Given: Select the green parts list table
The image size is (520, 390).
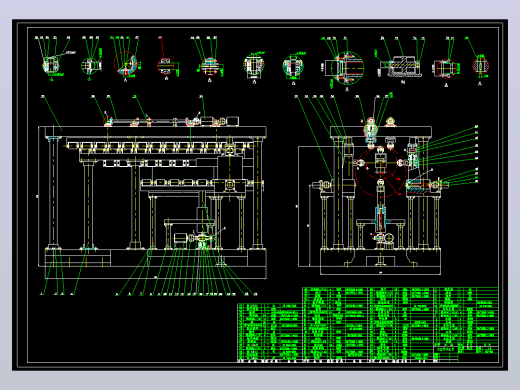Looking at the screenshot, I should coord(368,325).
